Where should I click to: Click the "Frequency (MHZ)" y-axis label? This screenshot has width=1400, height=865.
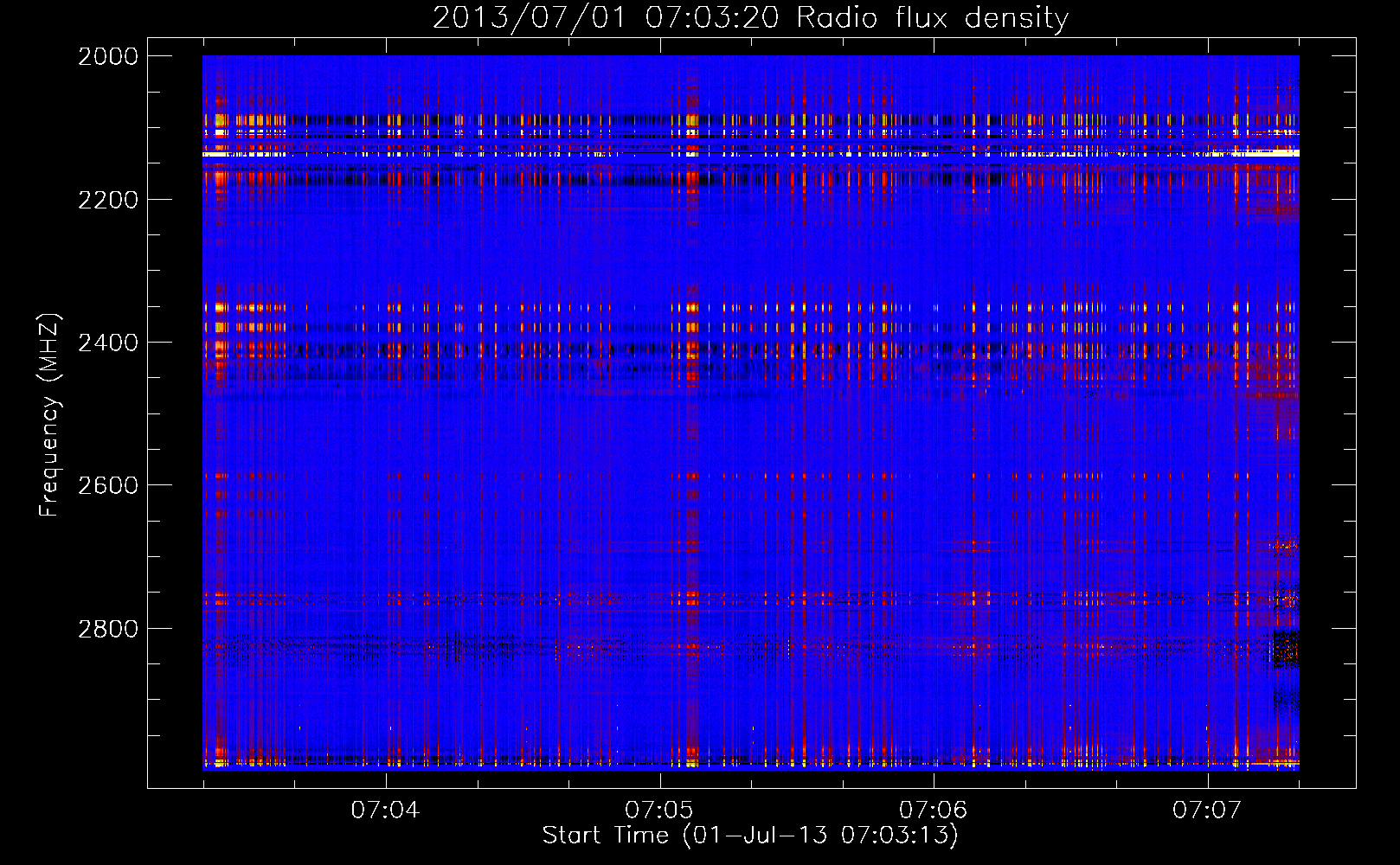(x=49, y=415)
